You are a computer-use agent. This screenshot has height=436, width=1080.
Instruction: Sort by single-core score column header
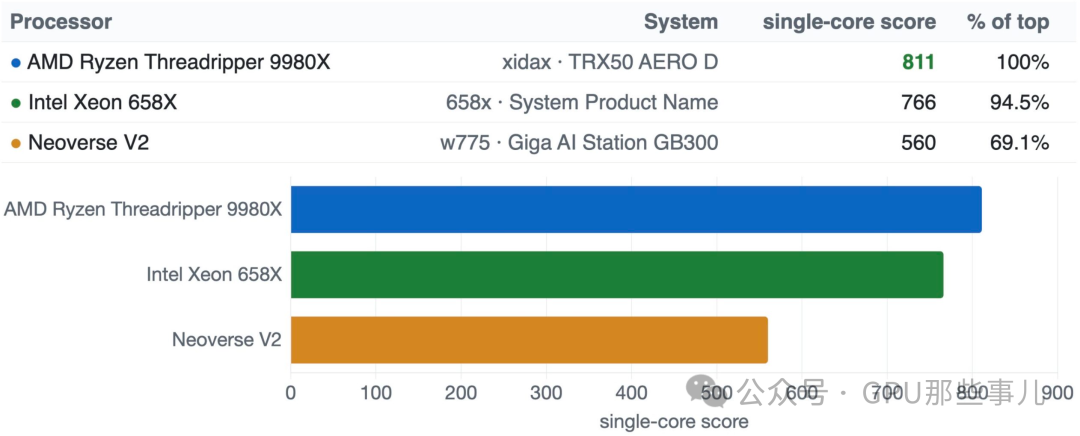tap(849, 22)
